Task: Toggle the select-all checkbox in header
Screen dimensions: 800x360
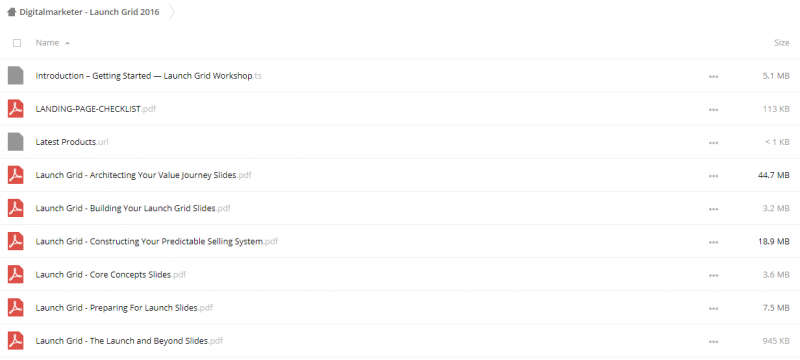Action: (x=17, y=43)
